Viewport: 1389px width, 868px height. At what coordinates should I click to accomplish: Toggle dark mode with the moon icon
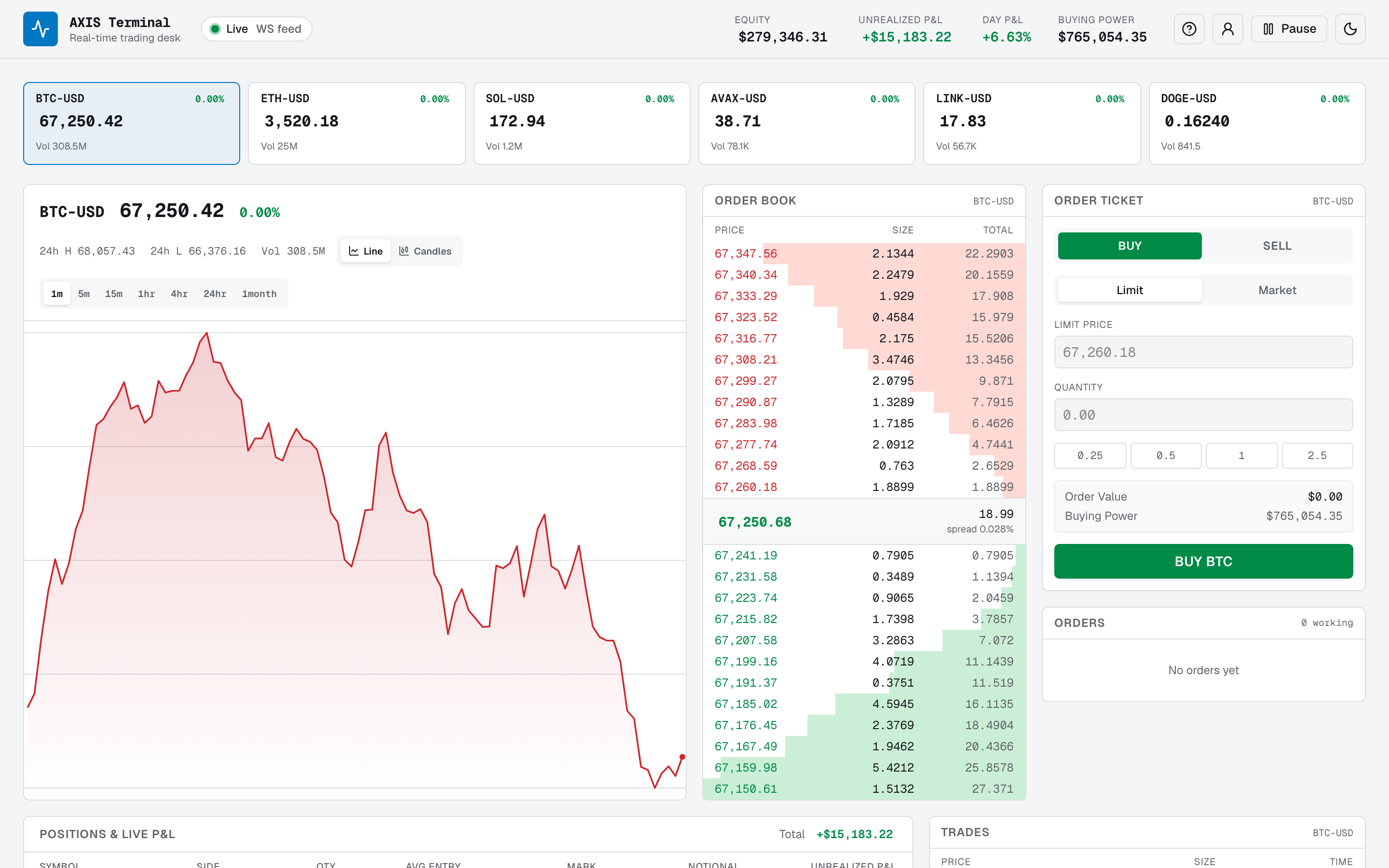[1350, 29]
